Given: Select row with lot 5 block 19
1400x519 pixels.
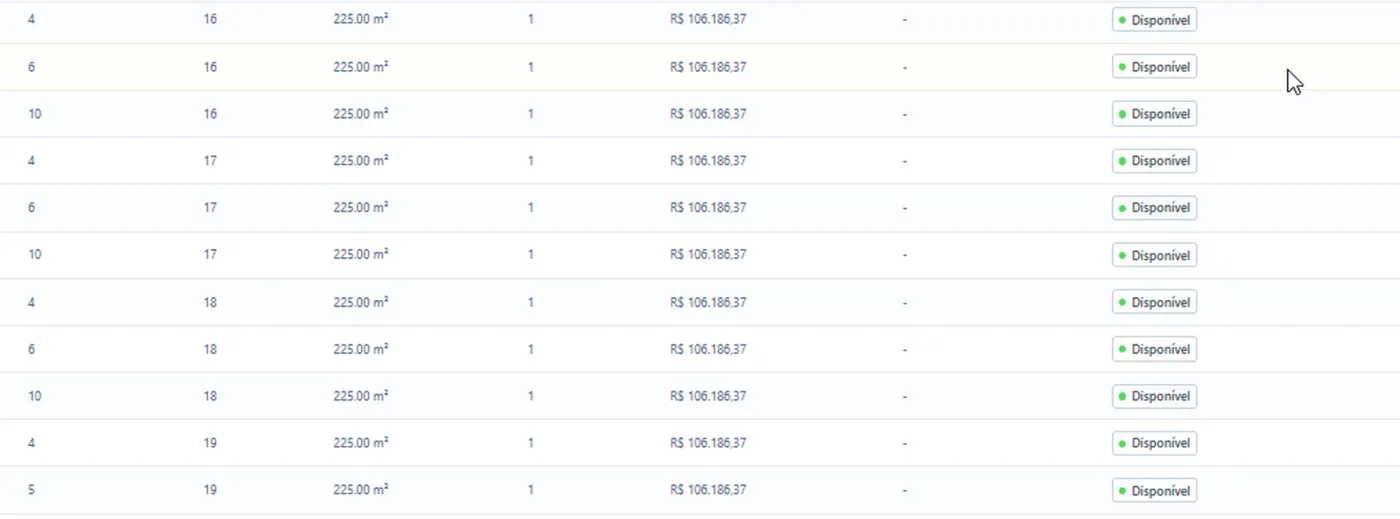Looking at the screenshot, I should (x=700, y=490).
